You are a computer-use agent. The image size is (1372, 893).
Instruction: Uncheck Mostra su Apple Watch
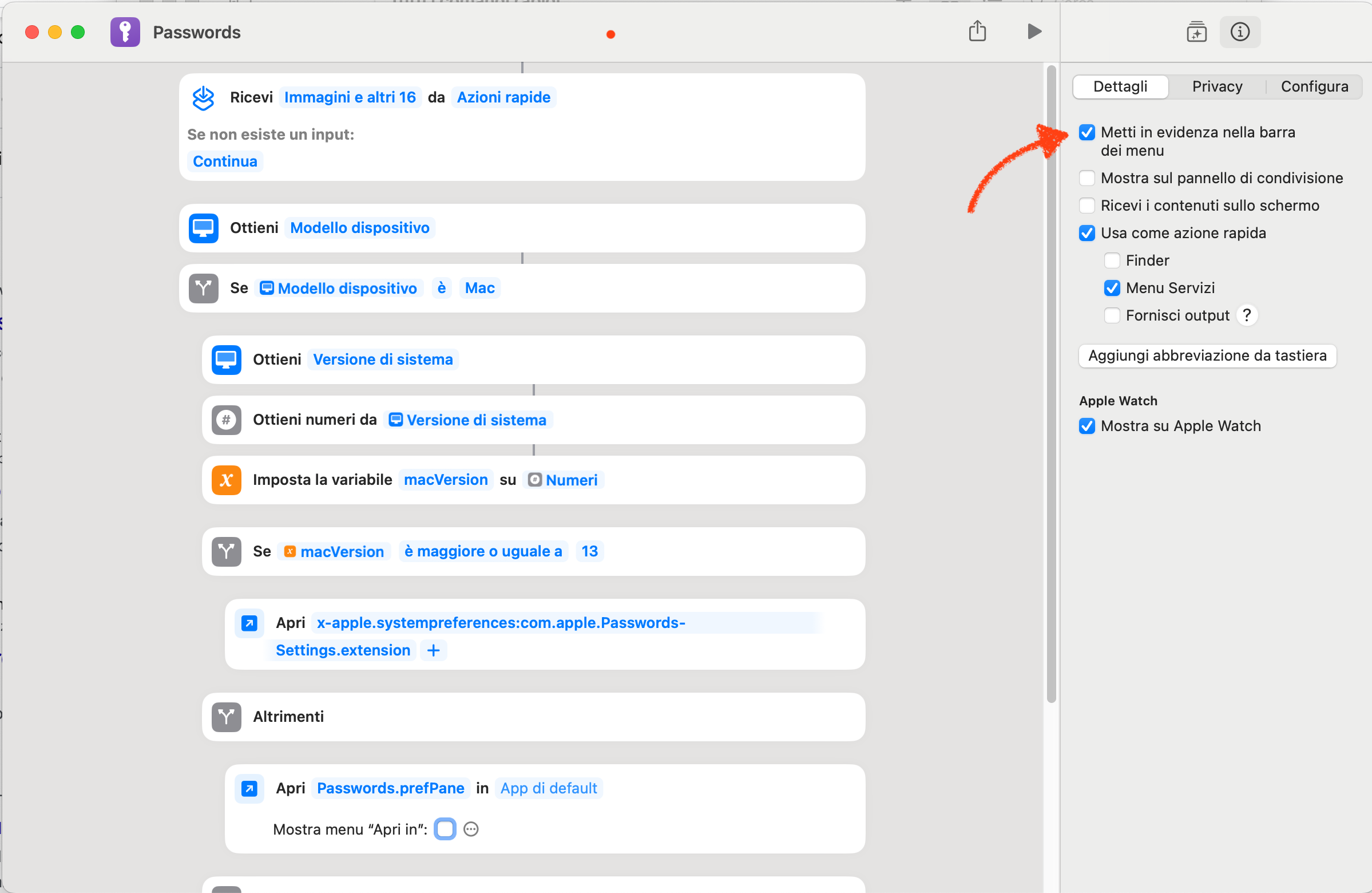[1087, 426]
